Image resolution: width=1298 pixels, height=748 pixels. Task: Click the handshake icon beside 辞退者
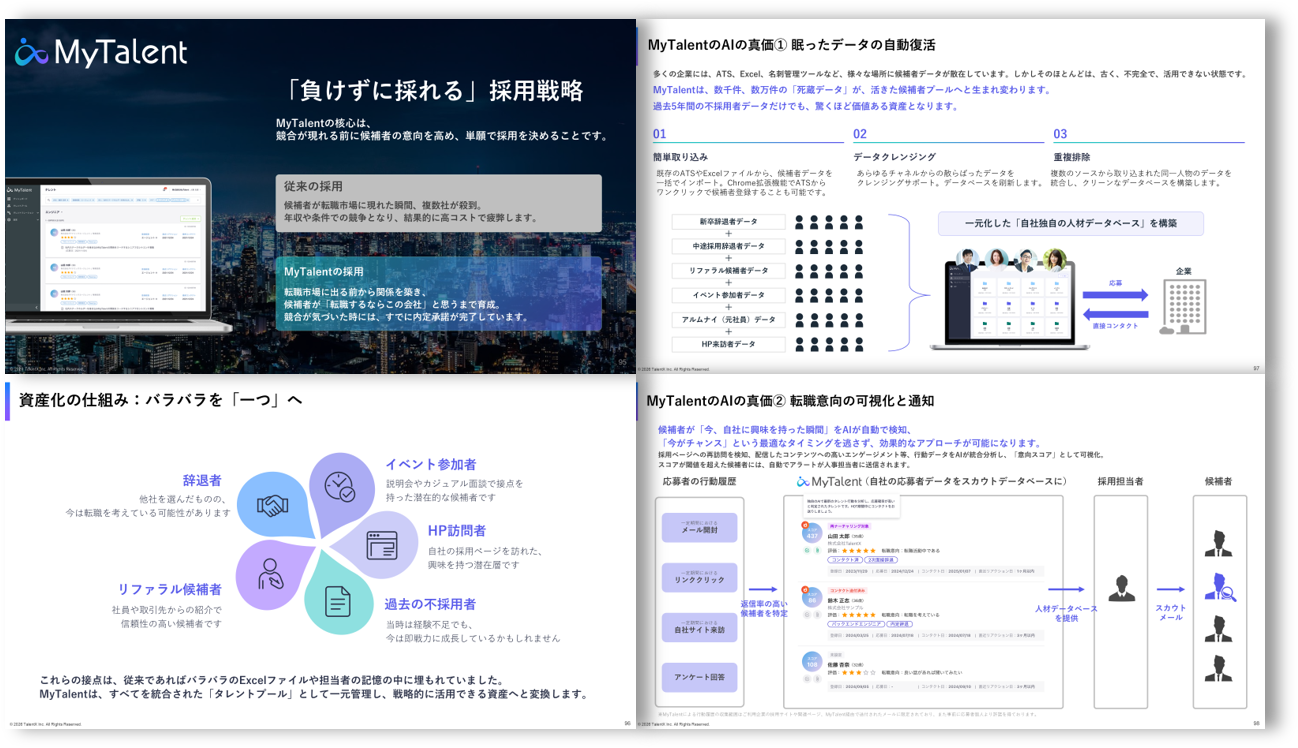tap(272, 505)
